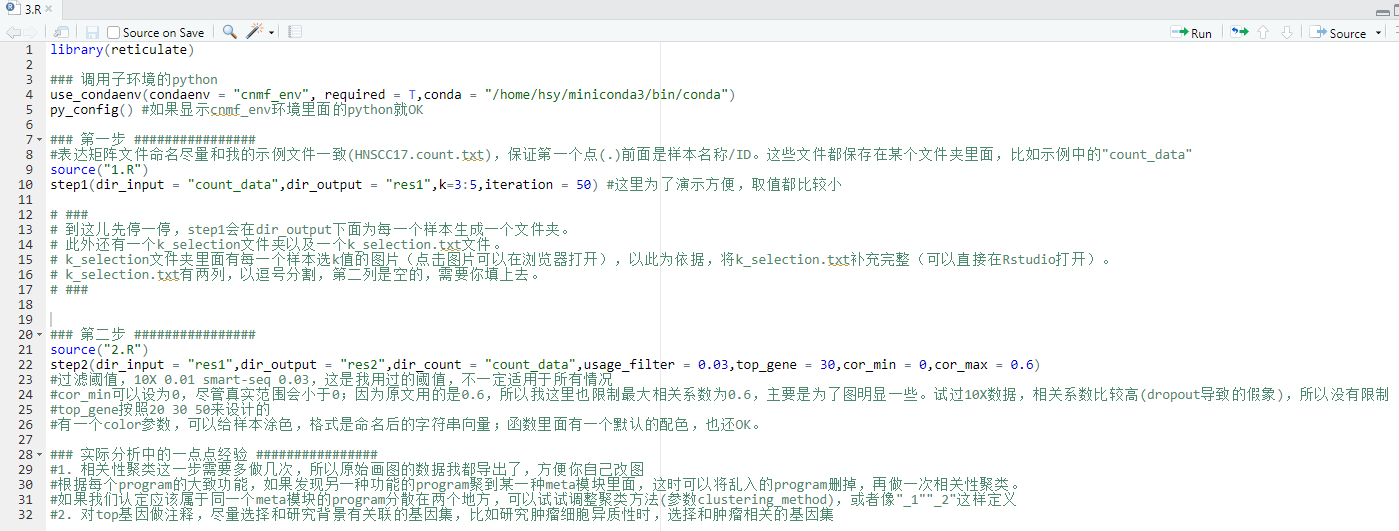The height and width of the screenshot is (531, 1399).
Task: Click the "### 调用子环境的python" comment on line 3
Action: (133, 79)
